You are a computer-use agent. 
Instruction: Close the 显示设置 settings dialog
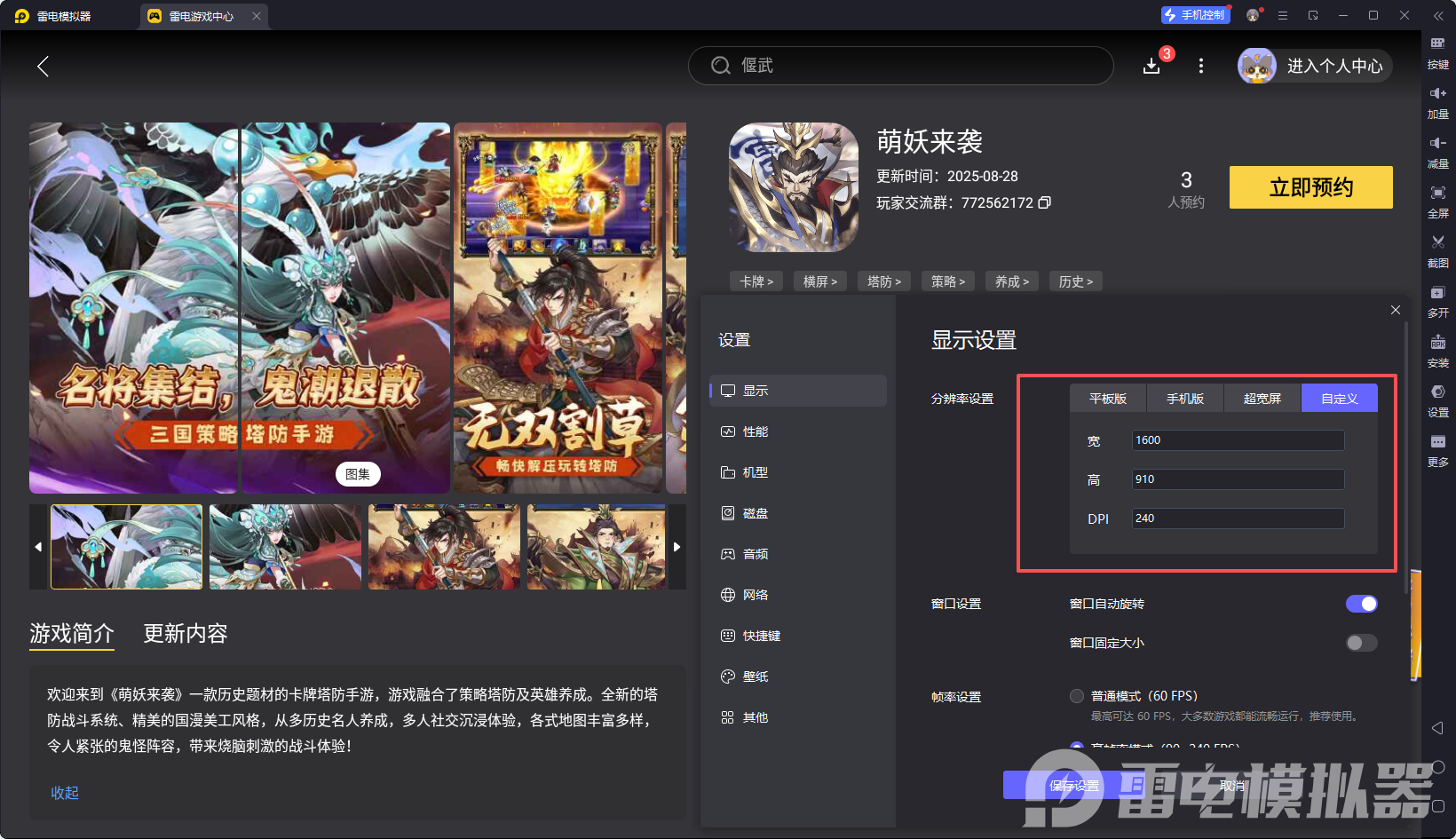tap(1396, 310)
